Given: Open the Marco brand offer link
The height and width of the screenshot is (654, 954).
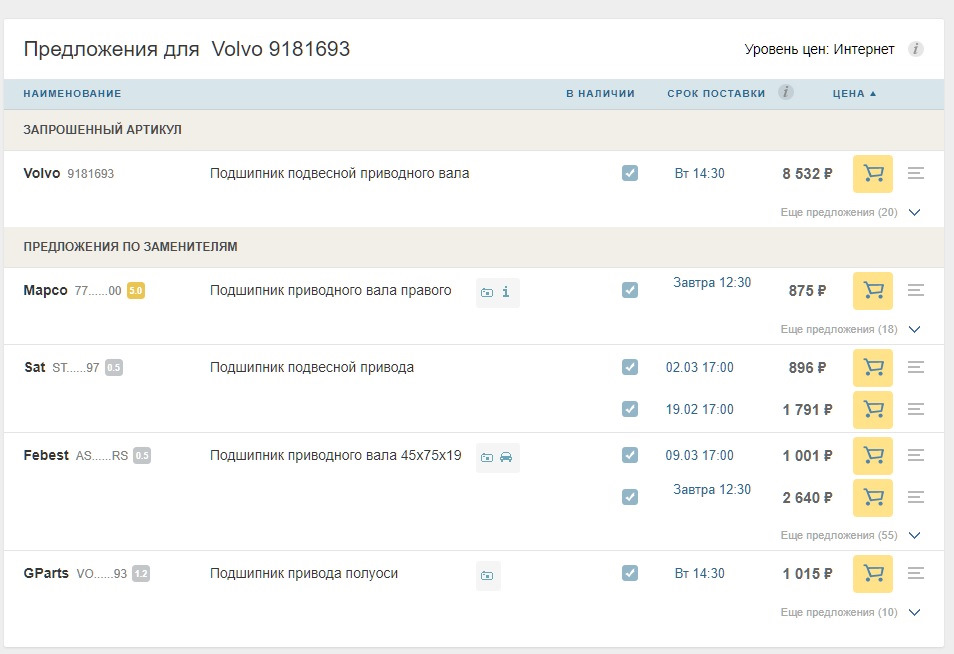Looking at the screenshot, I should (44, 288).
